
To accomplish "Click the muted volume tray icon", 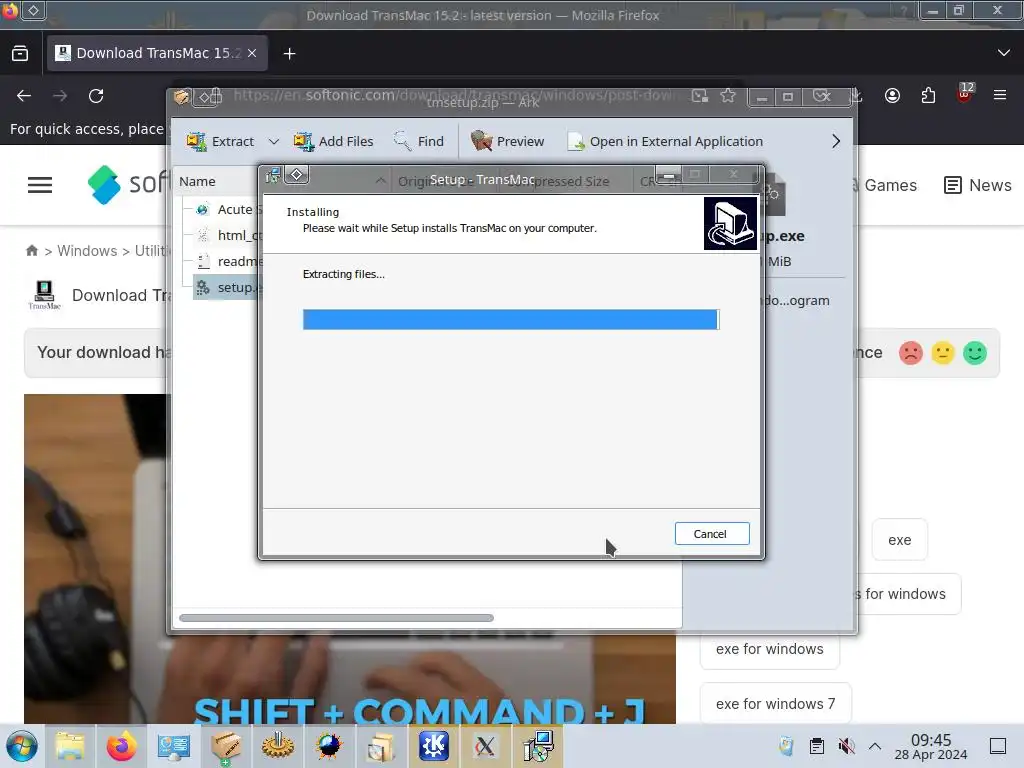I will (x=846, y=746).
